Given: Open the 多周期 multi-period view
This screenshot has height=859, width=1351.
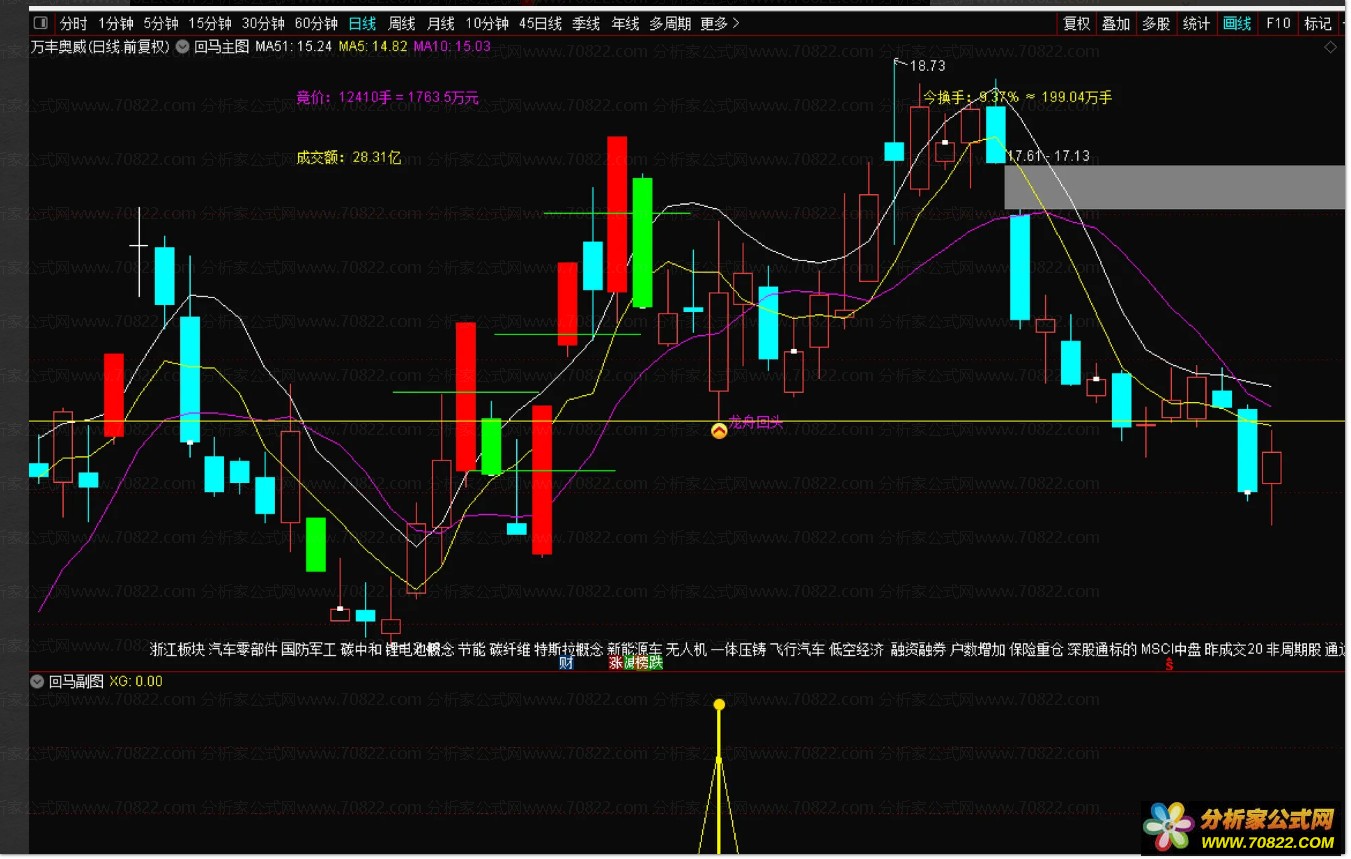Looking at the screenshot, I should coord(670,23).
